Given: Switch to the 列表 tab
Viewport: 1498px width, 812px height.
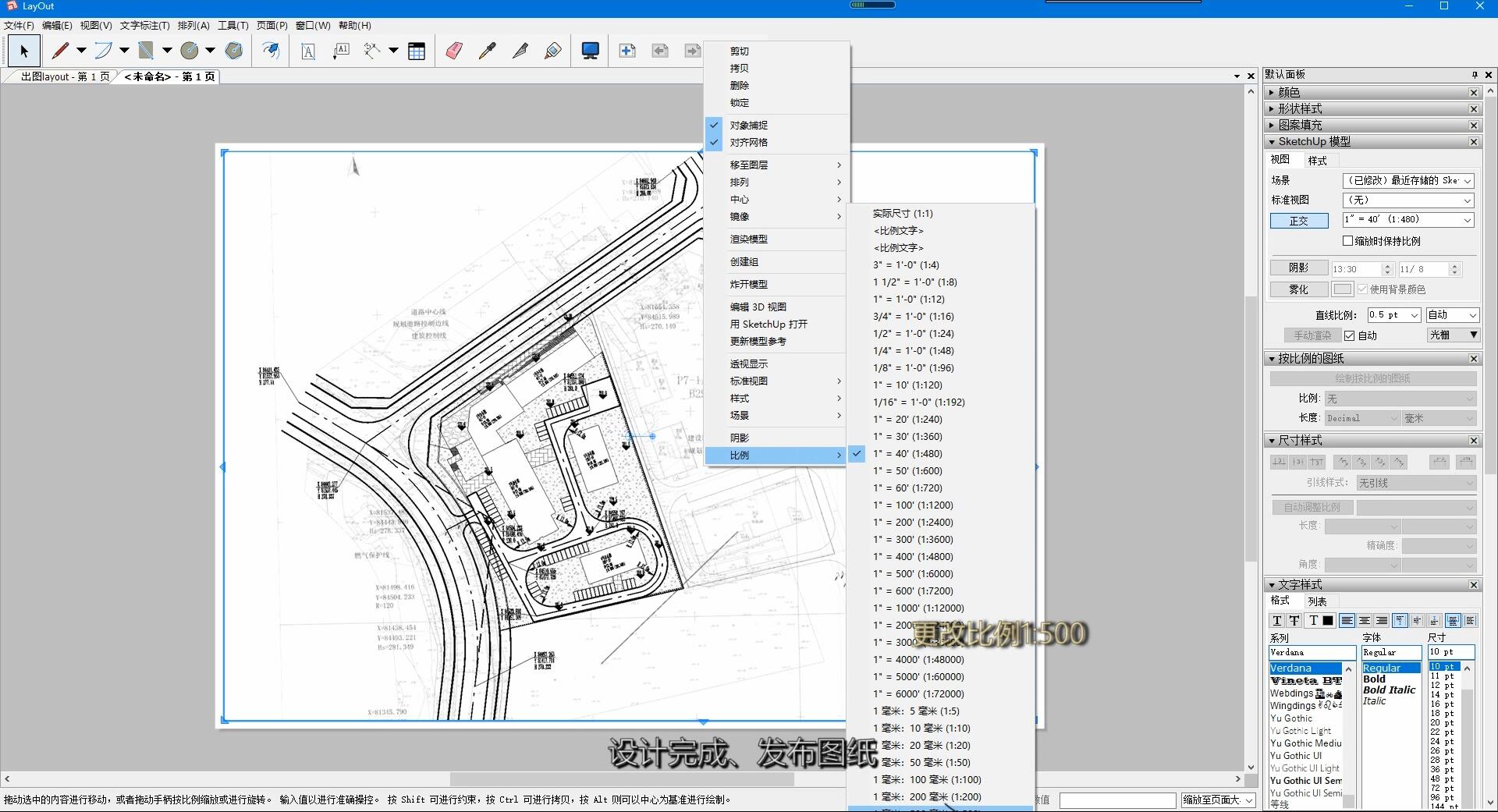Looking at the screenshot, I should [x=1317, y=601].
